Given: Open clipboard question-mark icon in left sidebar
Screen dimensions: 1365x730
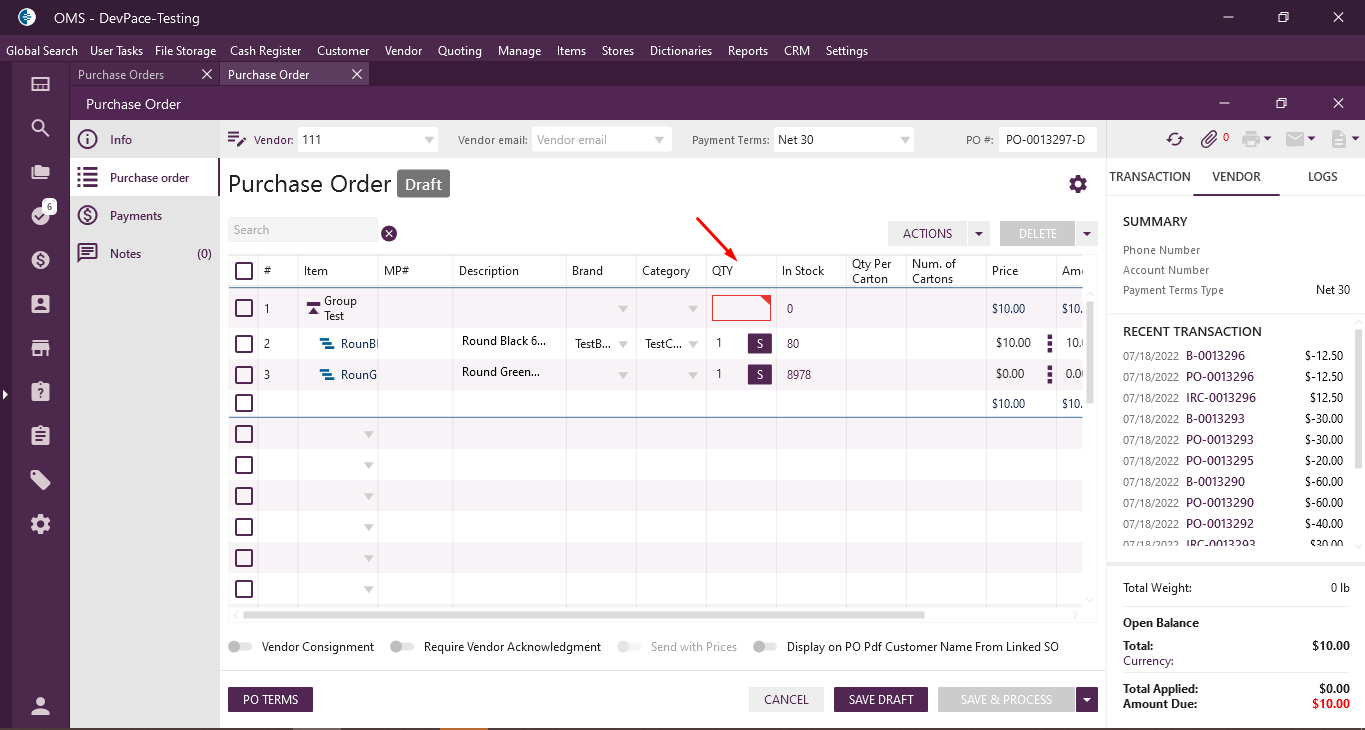Looking at the screenshot, I should point(41,392).
